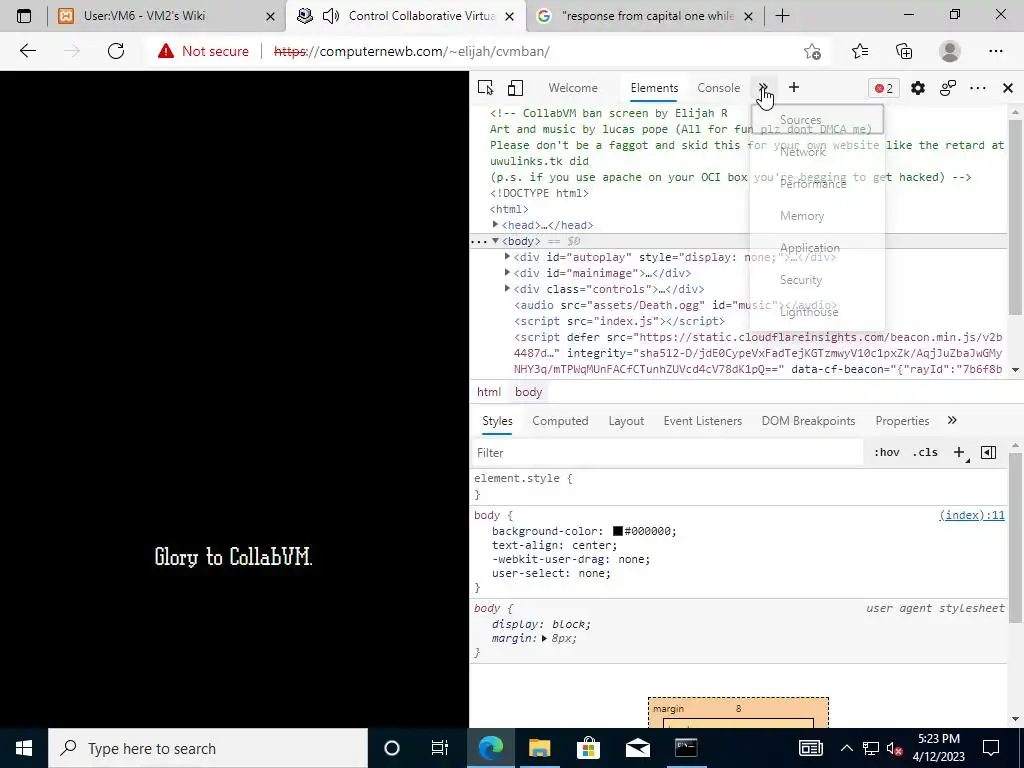Expand the div class controls node
The width and height of the screenshot is (1024, 768).
pyautogui.click(x=507, y=289)
